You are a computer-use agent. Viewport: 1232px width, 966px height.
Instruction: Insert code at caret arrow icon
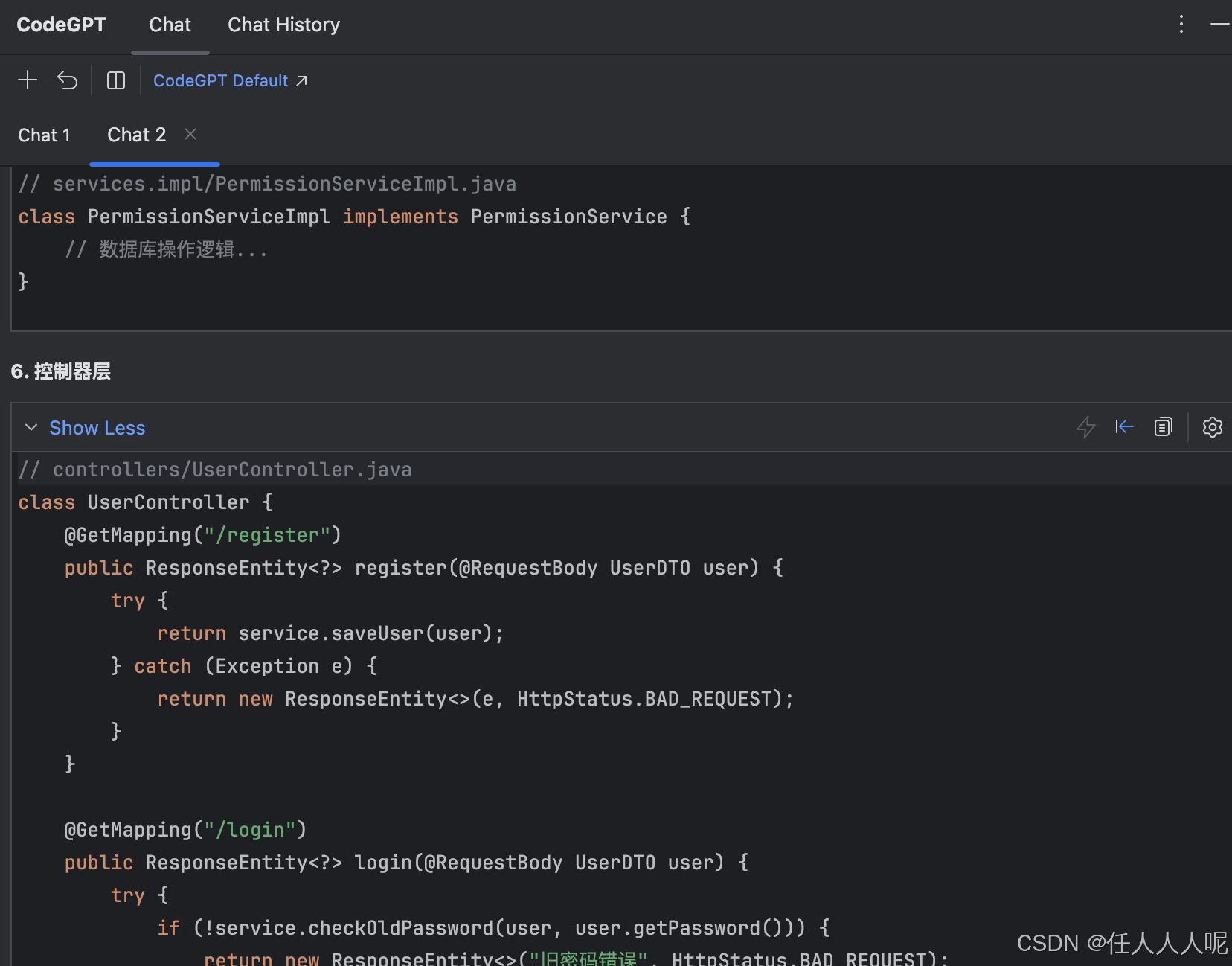pyautogui.click(x=1124, y=426)
